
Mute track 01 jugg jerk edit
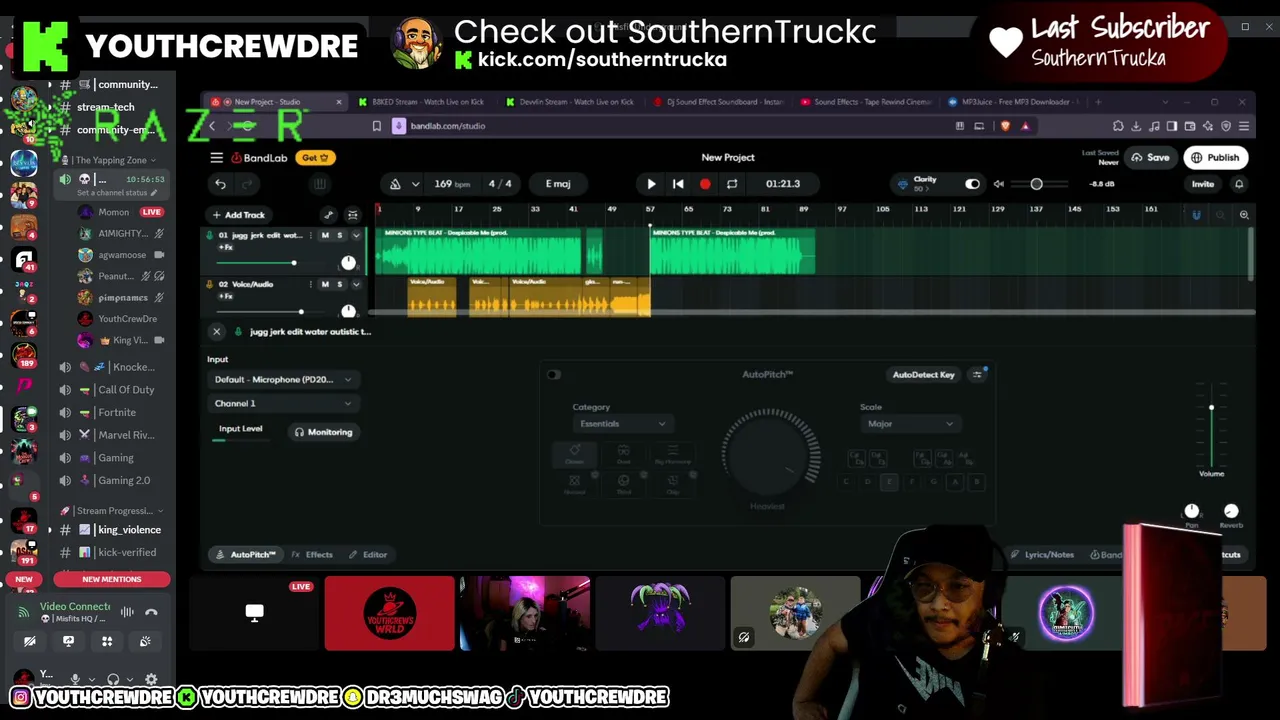pyautogui.click(x=324, y=236)
